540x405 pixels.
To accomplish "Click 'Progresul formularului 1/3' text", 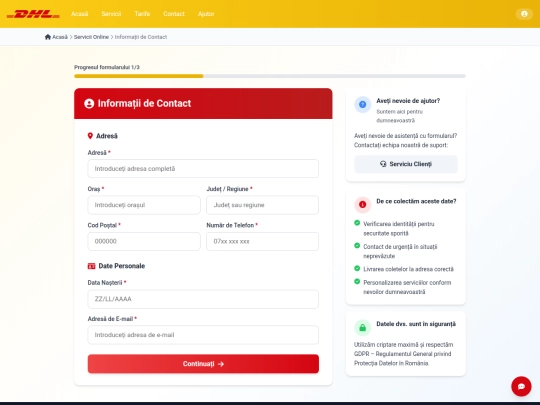I will point(107,67).
